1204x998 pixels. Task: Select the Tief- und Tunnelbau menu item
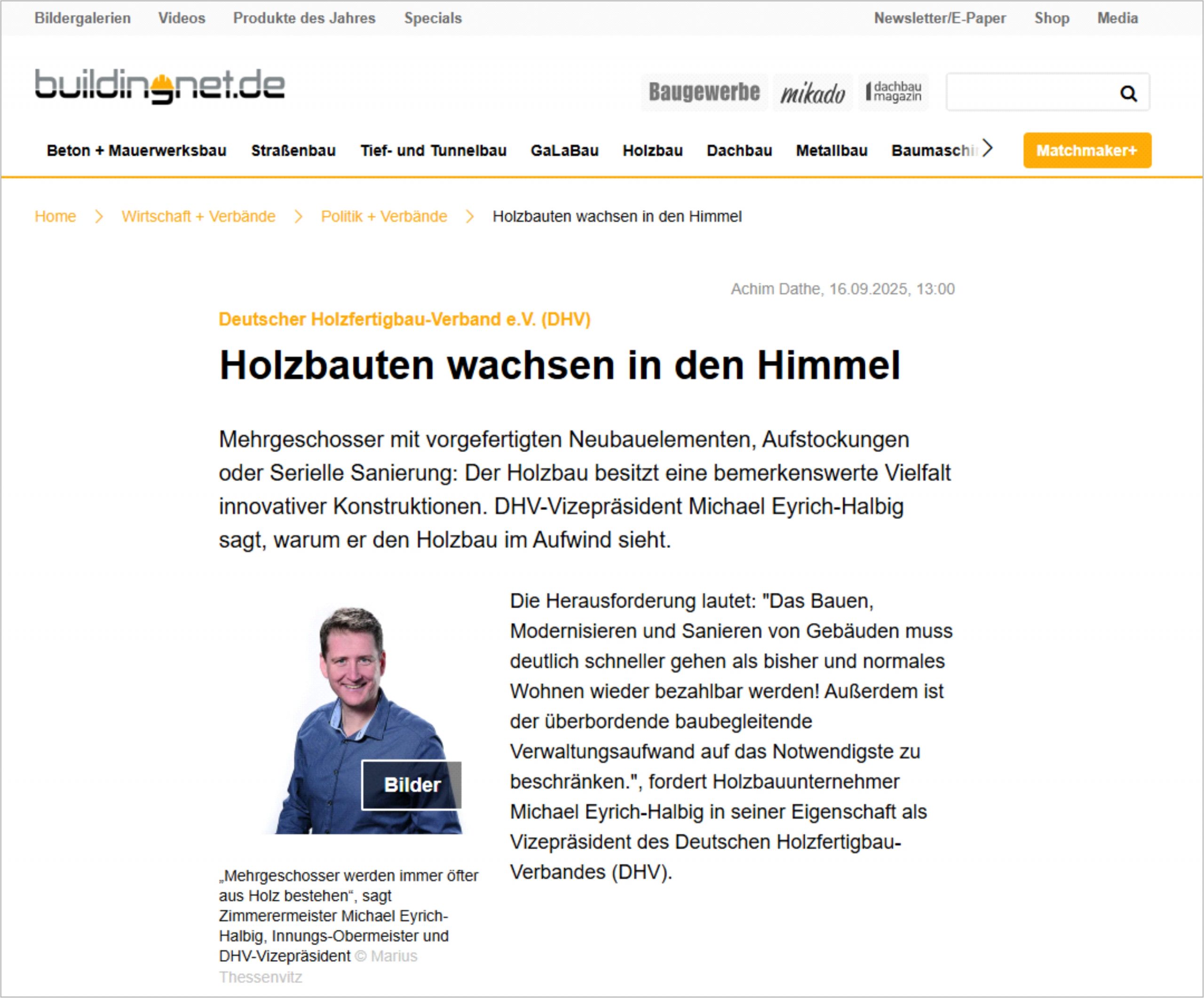433,151
